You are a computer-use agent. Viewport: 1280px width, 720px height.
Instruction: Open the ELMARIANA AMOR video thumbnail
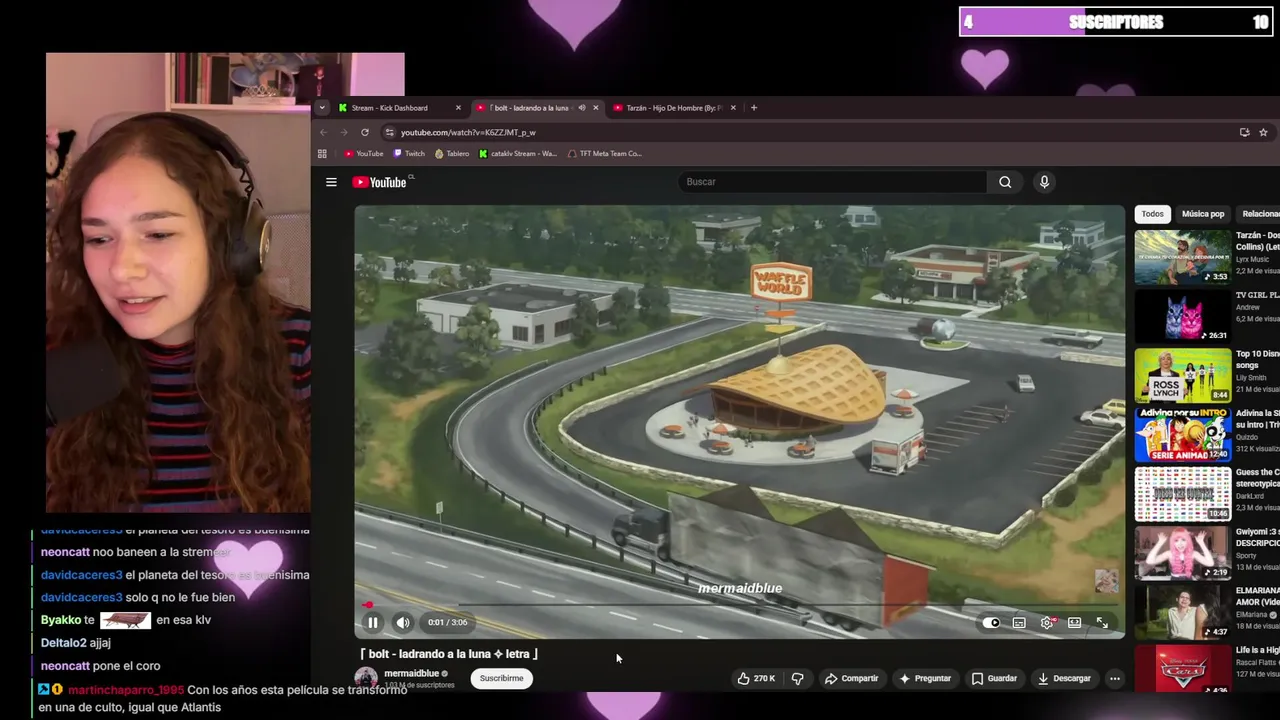[x=1183, y=611]
